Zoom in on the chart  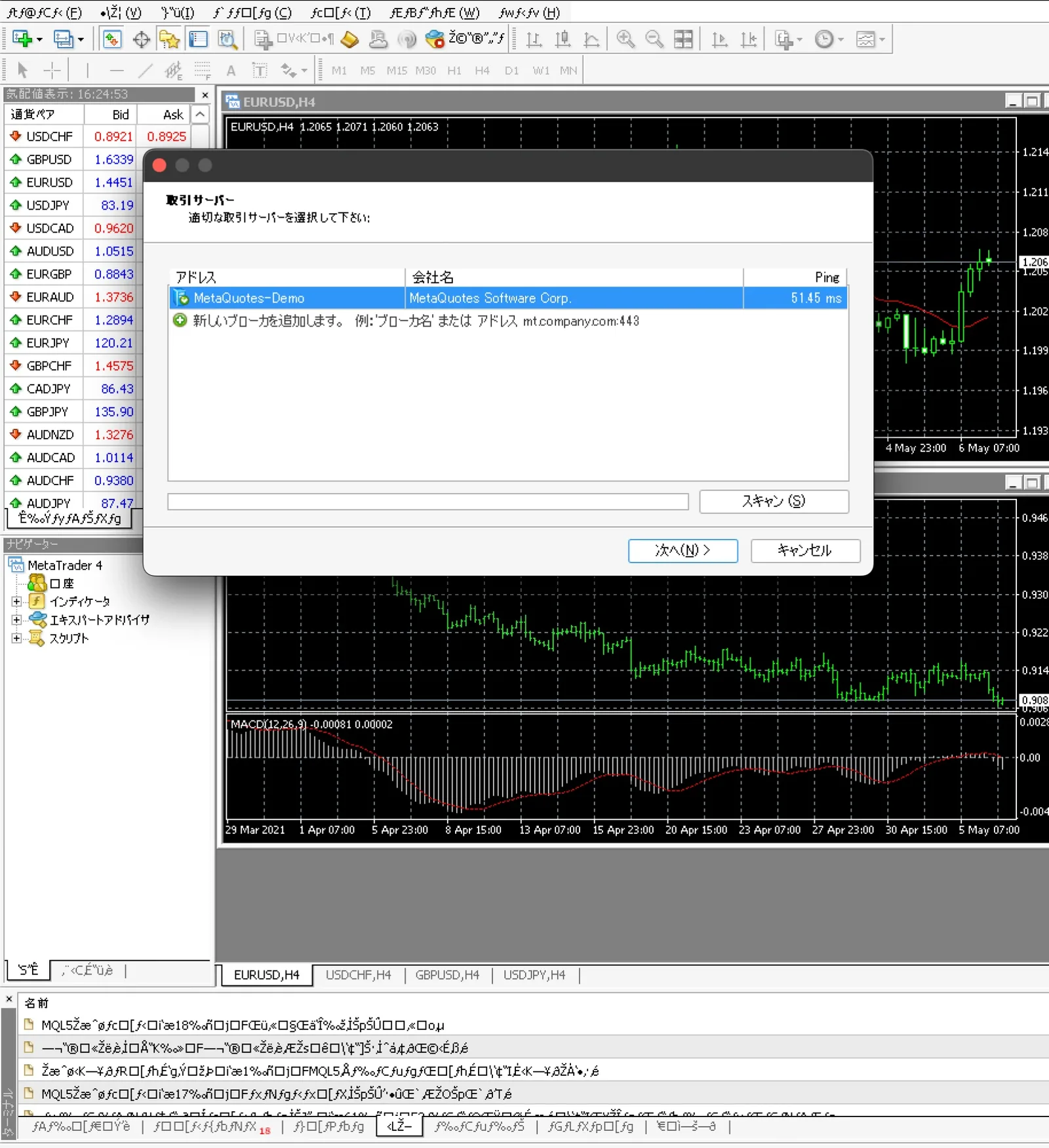click(x=625, y=39)
